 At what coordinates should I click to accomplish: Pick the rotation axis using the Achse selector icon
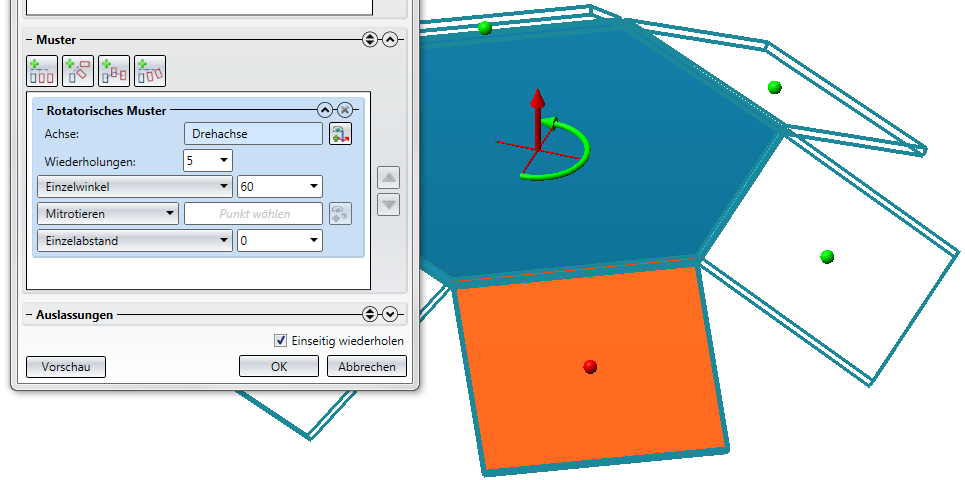click(x=340, y=134)
